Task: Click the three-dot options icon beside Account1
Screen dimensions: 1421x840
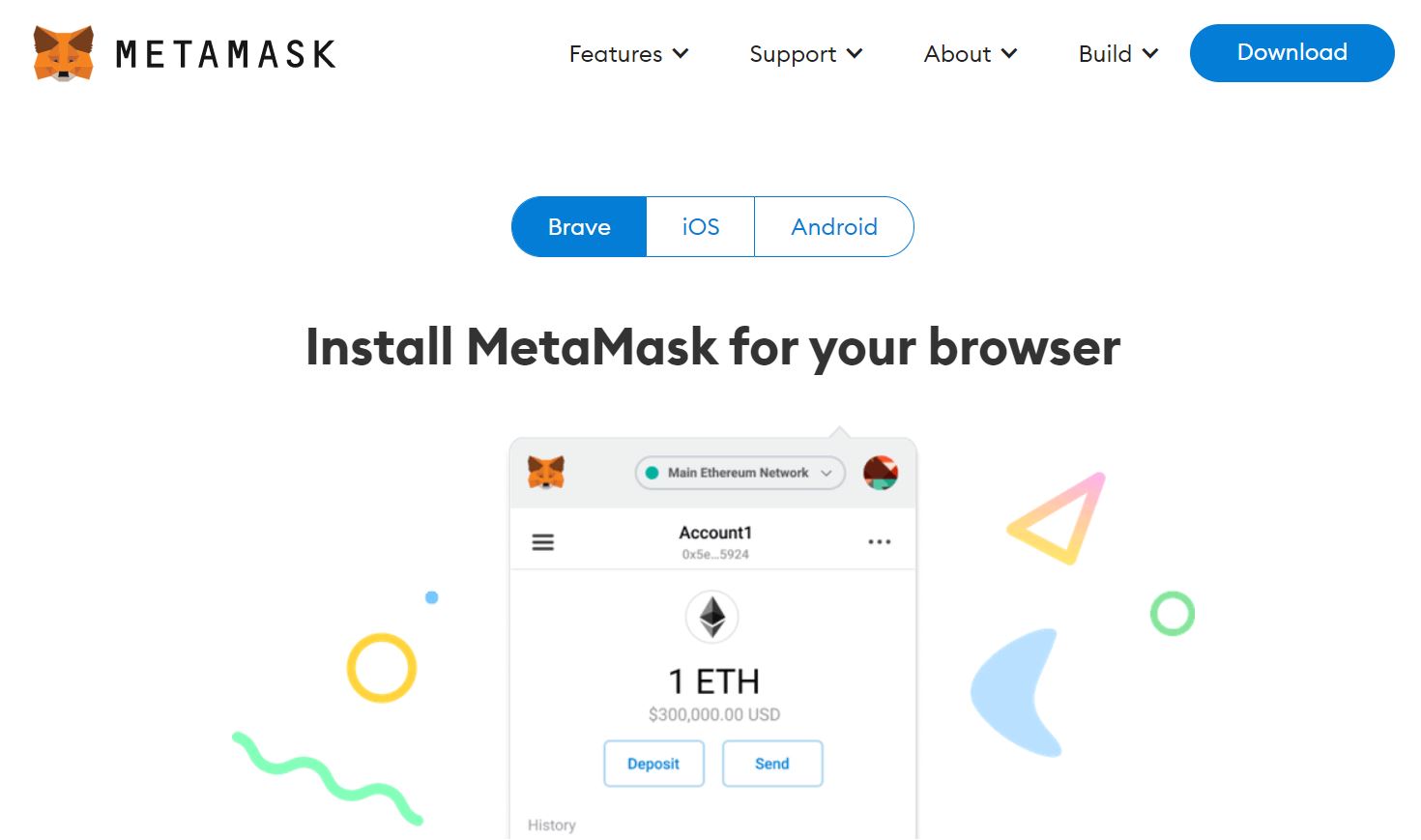Action: click(x=880, y=542)
